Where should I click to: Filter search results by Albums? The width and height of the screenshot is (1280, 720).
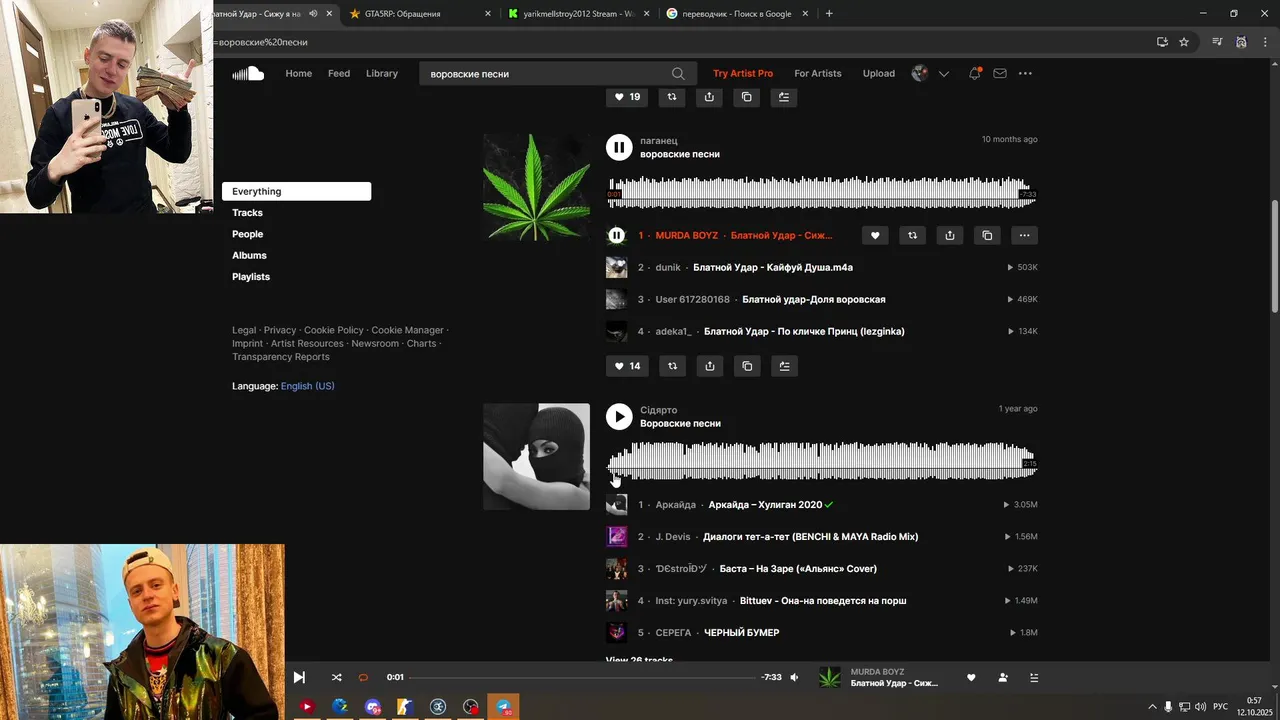(x=250, y=255)
